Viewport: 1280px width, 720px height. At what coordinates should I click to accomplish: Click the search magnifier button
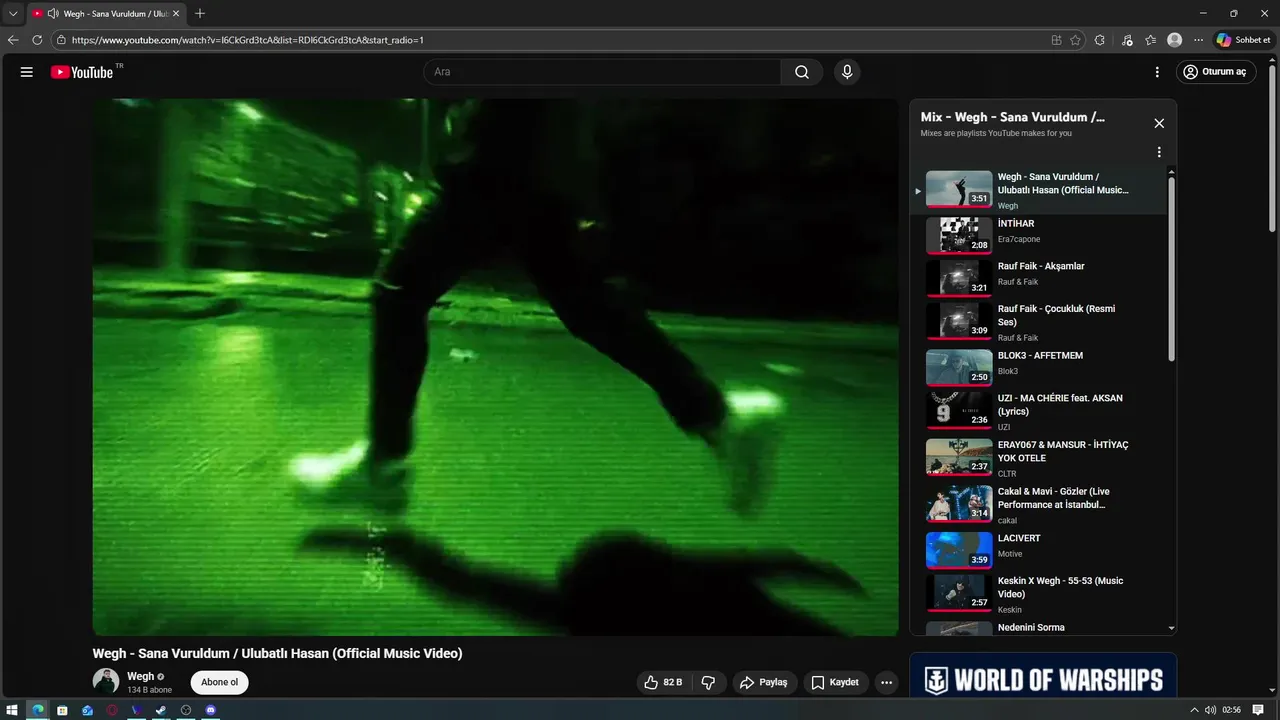pos(802,72)
